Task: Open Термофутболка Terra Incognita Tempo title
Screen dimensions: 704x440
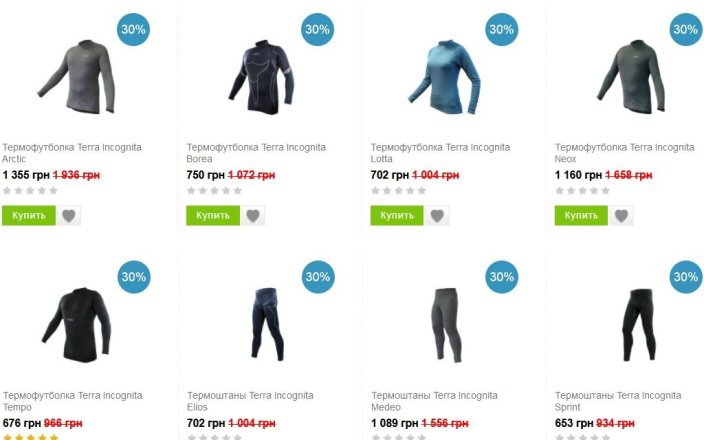Action: point(73,401)
